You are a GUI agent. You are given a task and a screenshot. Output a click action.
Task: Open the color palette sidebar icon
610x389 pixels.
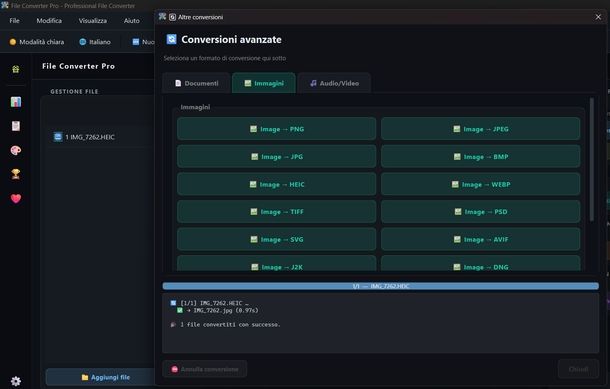tap(16, 150)
